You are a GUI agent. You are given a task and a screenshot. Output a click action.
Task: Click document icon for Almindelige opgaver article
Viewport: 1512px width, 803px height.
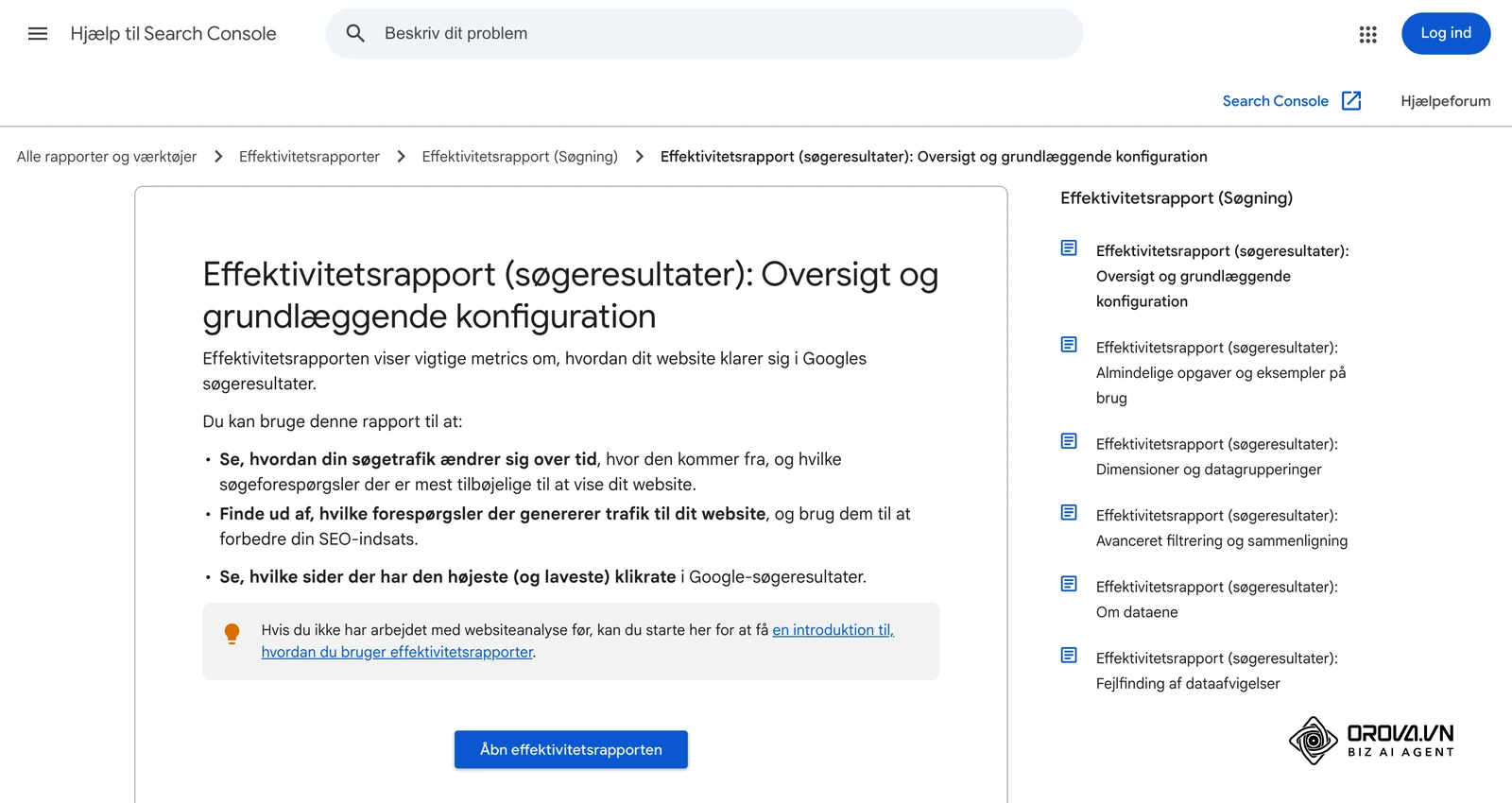coord(1069,345)
